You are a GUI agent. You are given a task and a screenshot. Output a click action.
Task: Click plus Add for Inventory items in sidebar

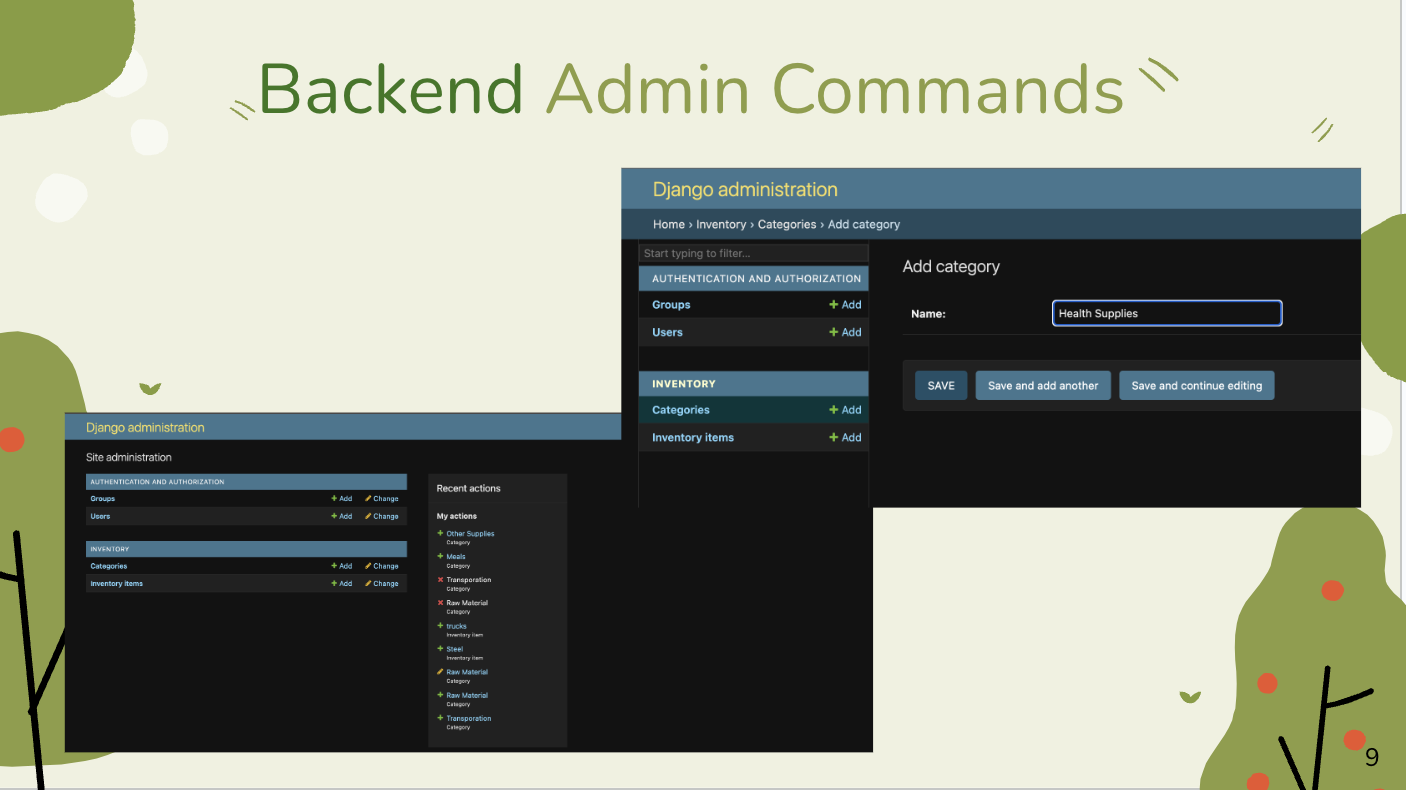click(845, 437)
